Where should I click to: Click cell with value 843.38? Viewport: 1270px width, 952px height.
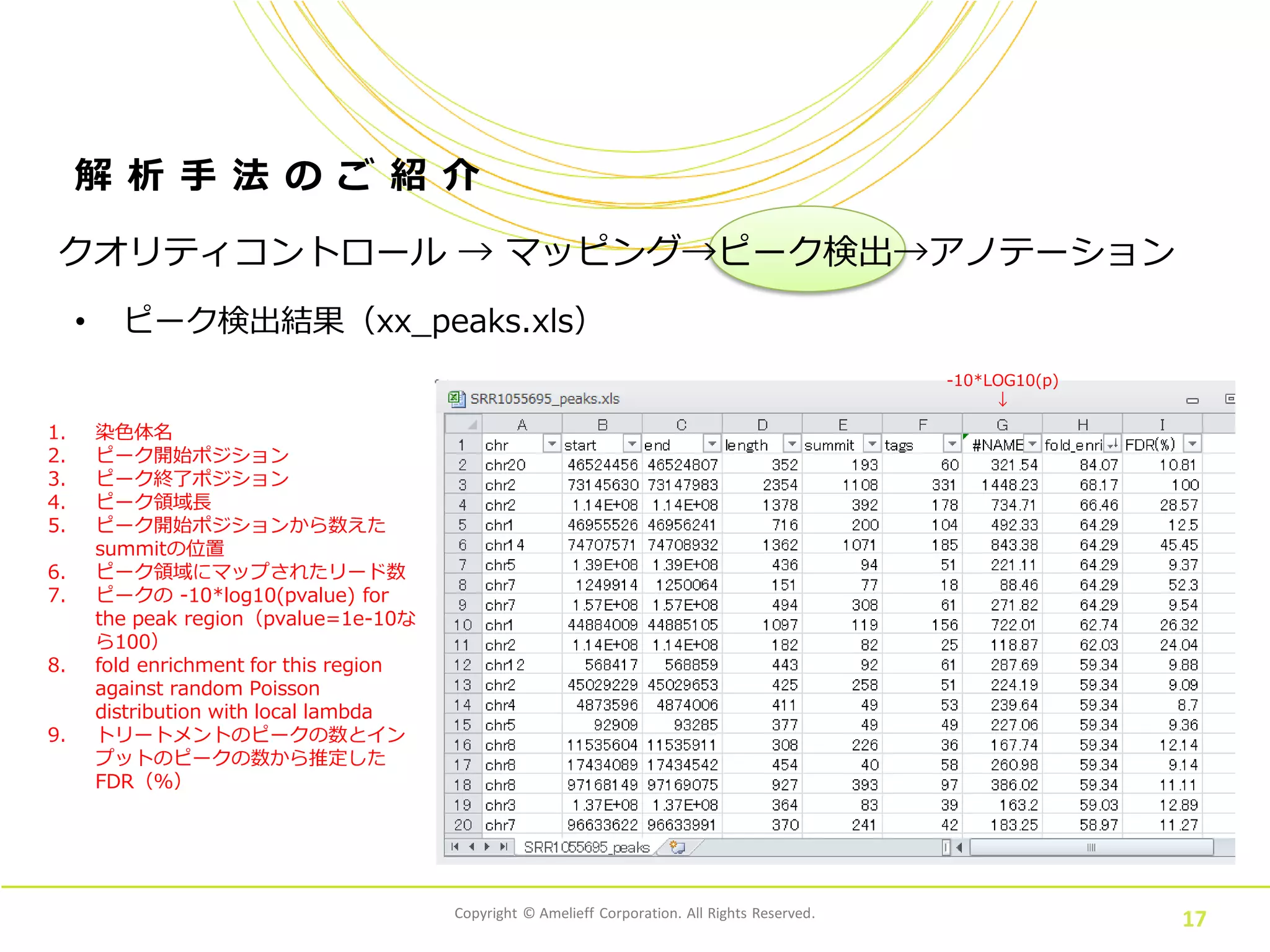coord(1002,545)
